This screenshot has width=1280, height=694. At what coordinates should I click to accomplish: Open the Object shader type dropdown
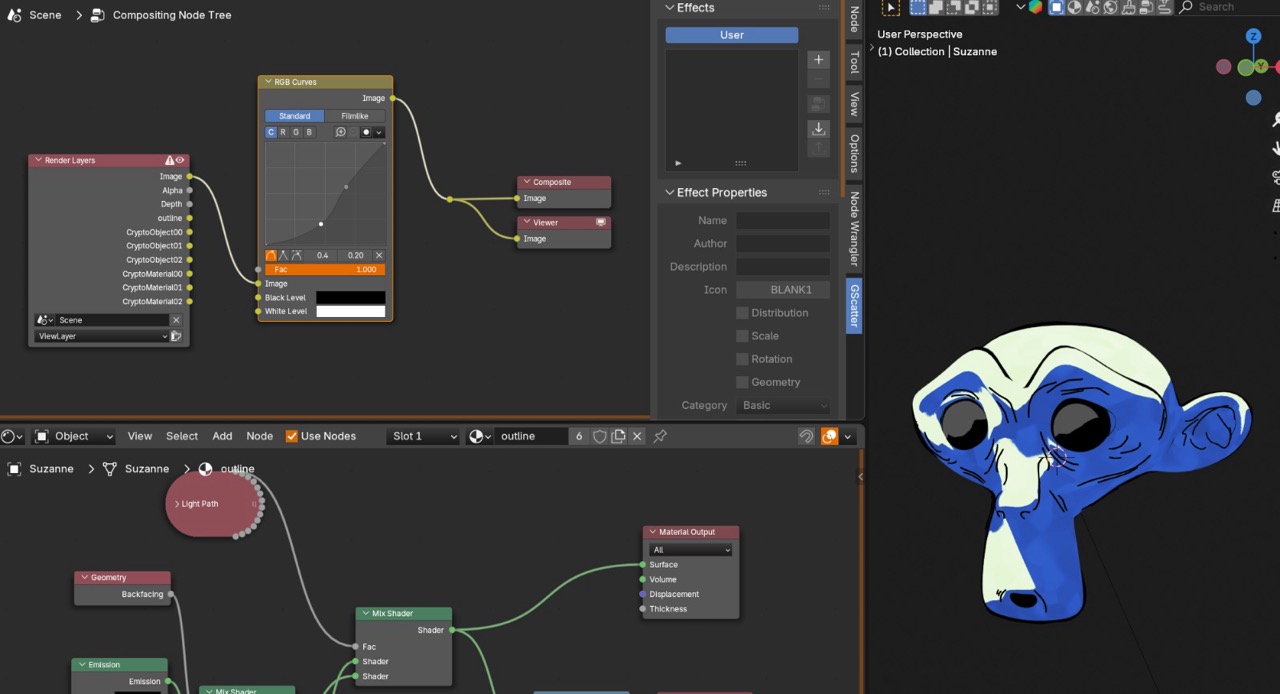click(x=74, y=436)
